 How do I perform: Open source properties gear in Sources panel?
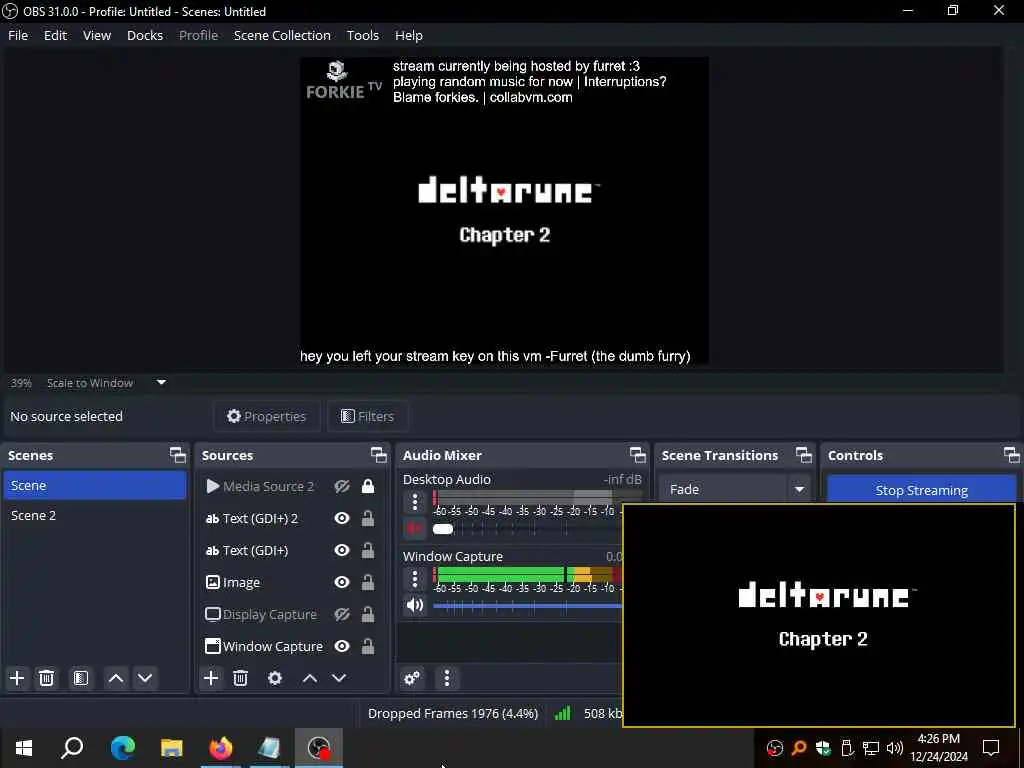[x=275, y=678]
